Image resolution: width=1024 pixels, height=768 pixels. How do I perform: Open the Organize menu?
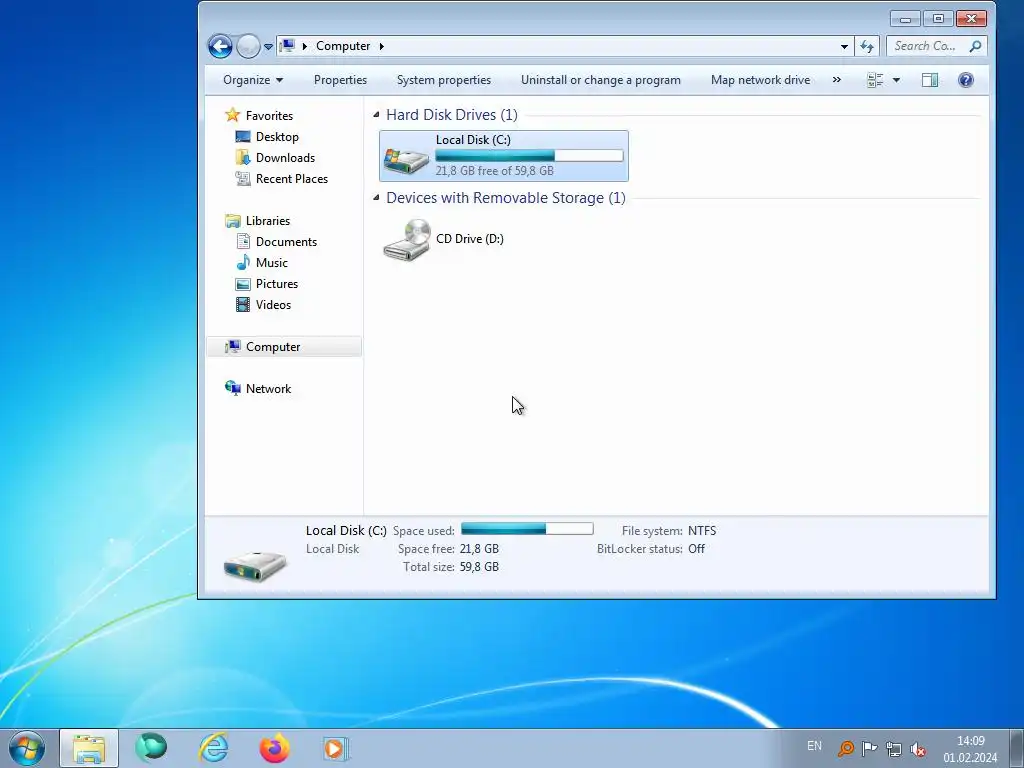(253, 80)
